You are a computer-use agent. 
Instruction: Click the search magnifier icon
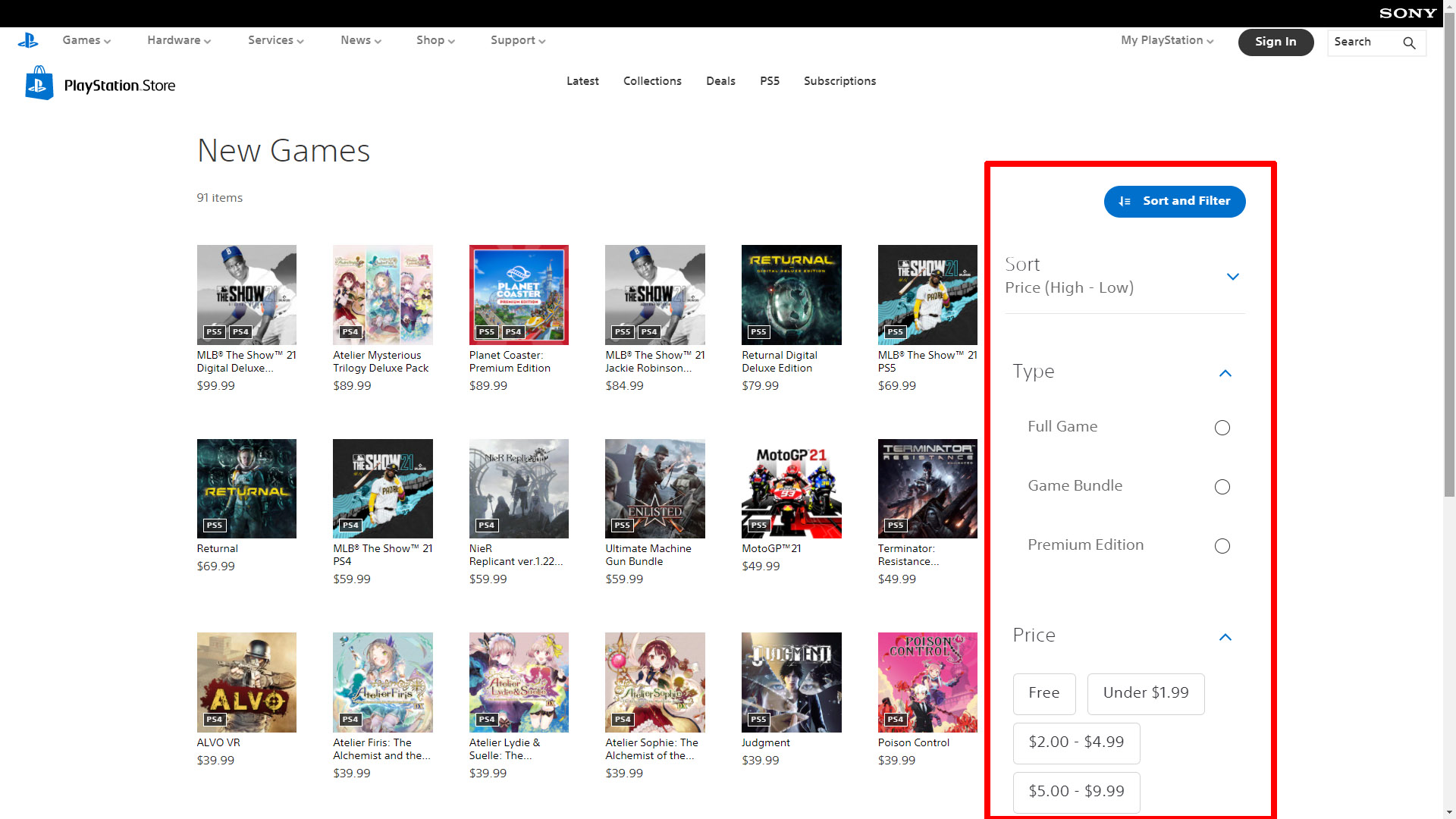click(x=1409, y=42)
